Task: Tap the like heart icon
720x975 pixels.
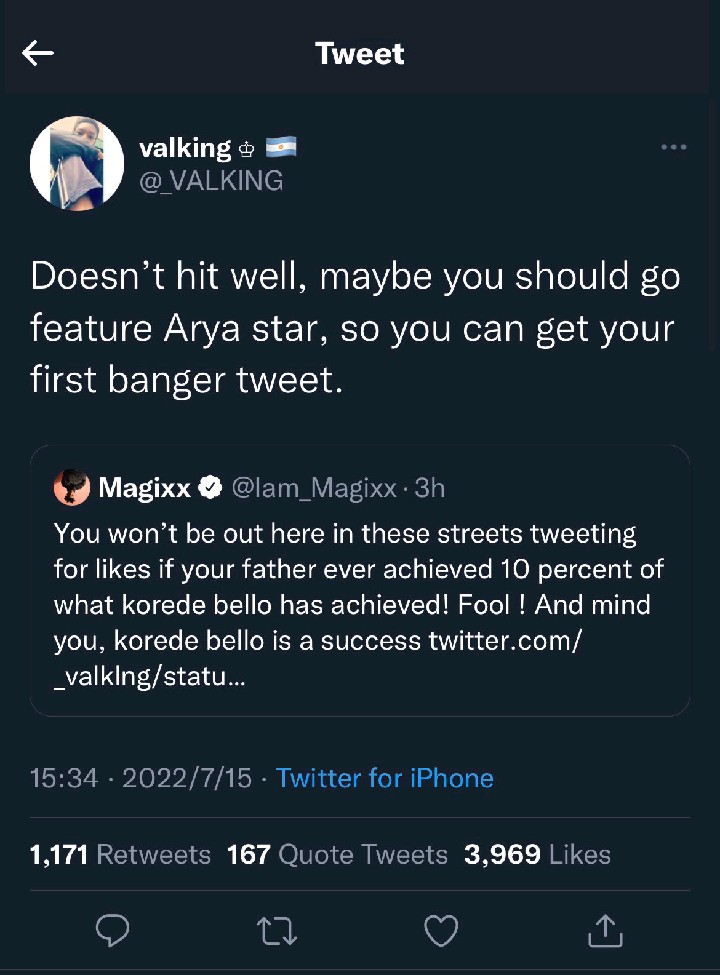Action: [440, 931]
